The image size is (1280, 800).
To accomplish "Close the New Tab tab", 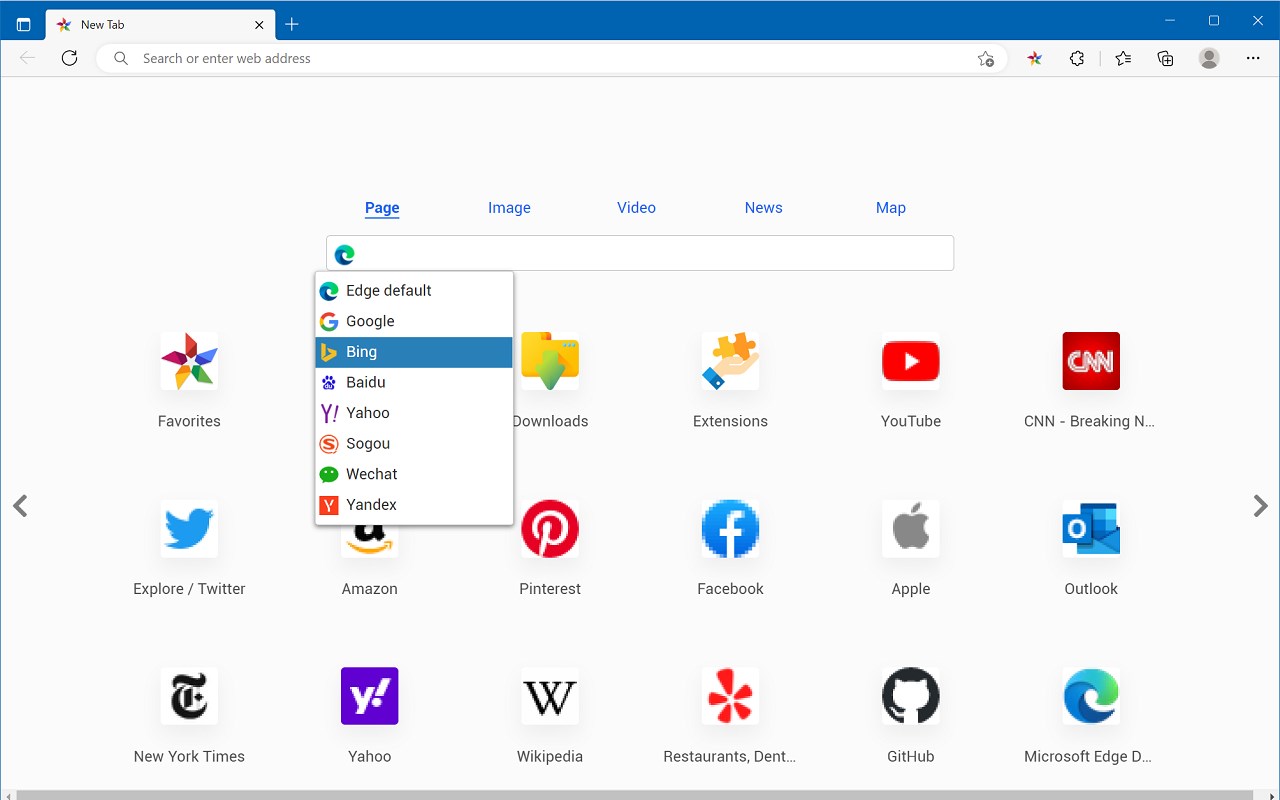I will click(x=259, y=24).
